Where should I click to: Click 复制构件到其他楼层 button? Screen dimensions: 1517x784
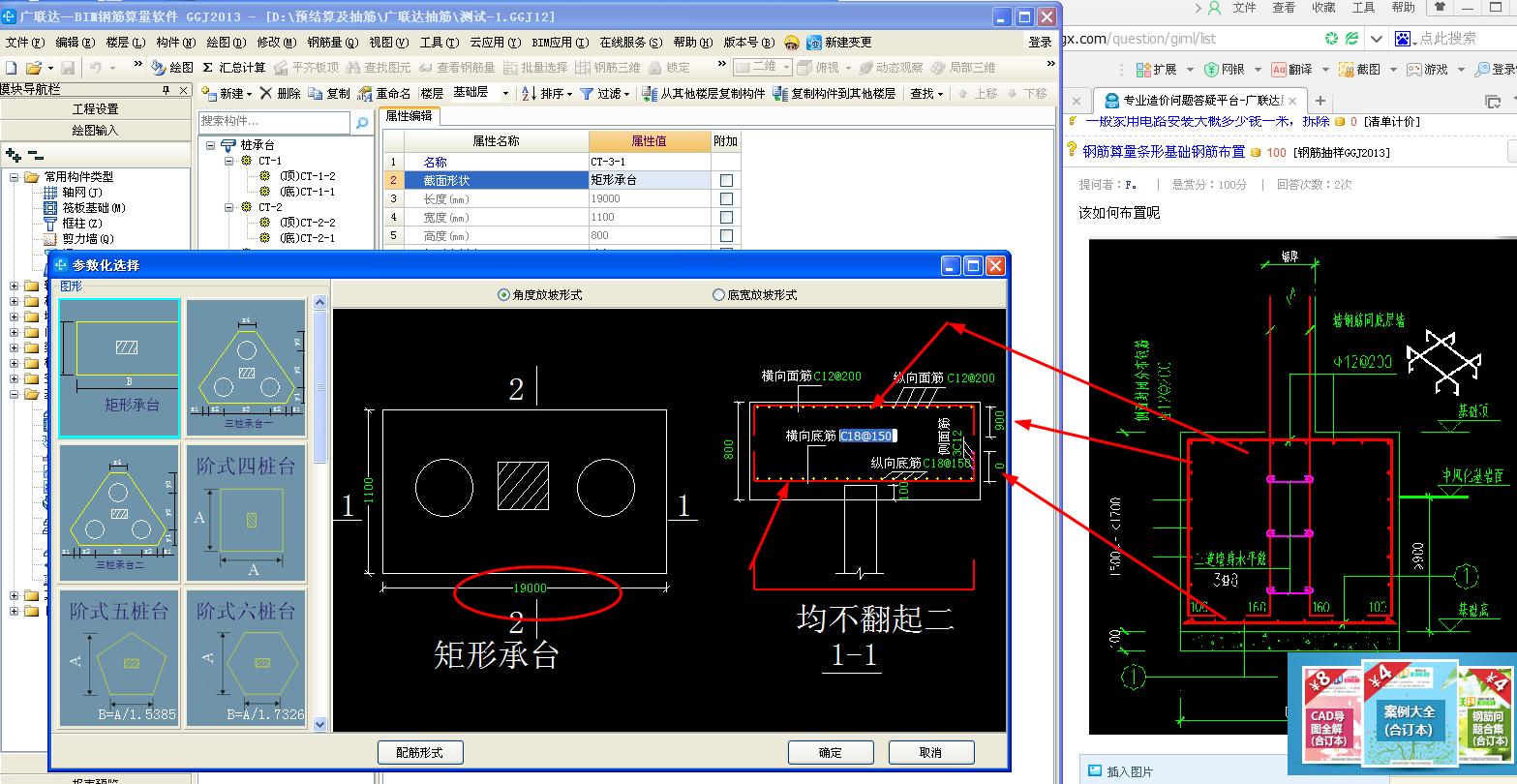(834, 94)
